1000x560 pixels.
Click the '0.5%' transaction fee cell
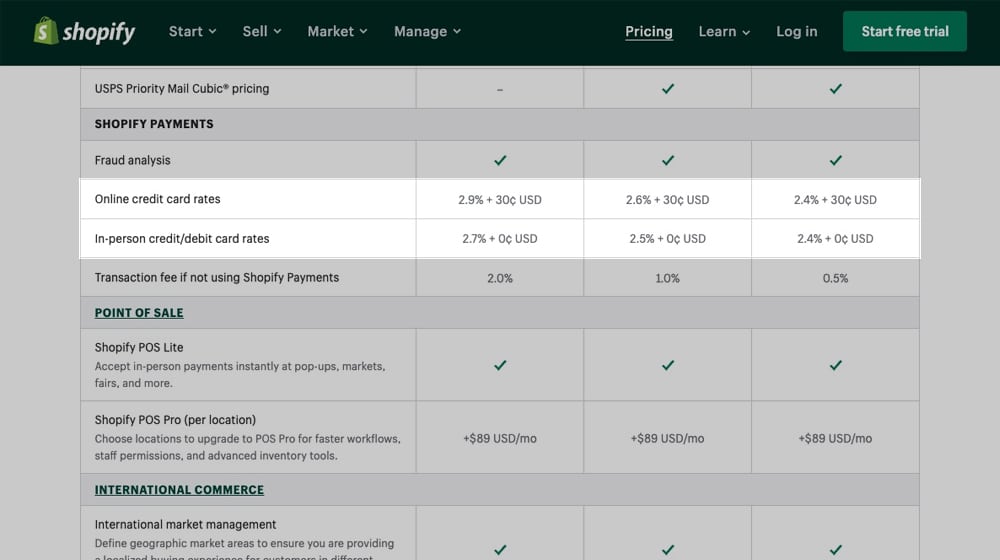coord(835,278)
